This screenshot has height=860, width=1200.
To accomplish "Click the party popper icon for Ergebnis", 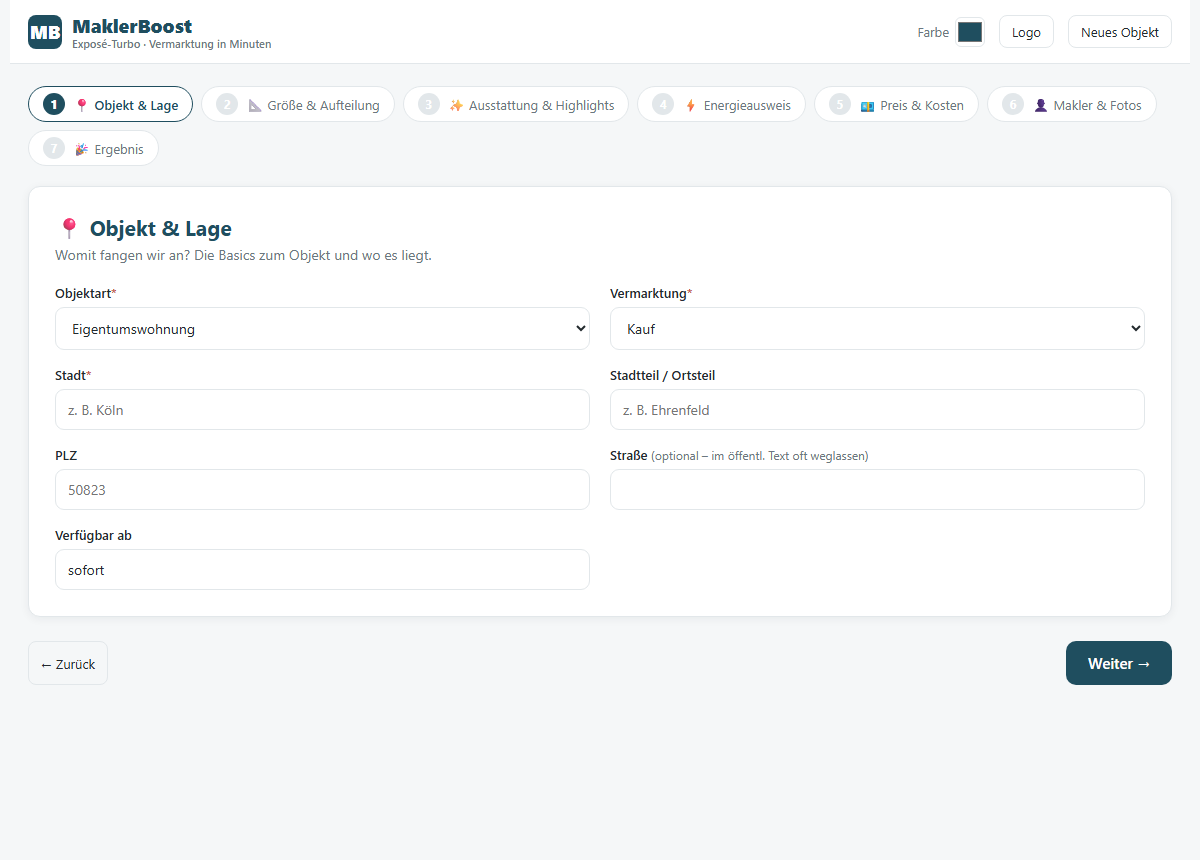I will [81, 149].
